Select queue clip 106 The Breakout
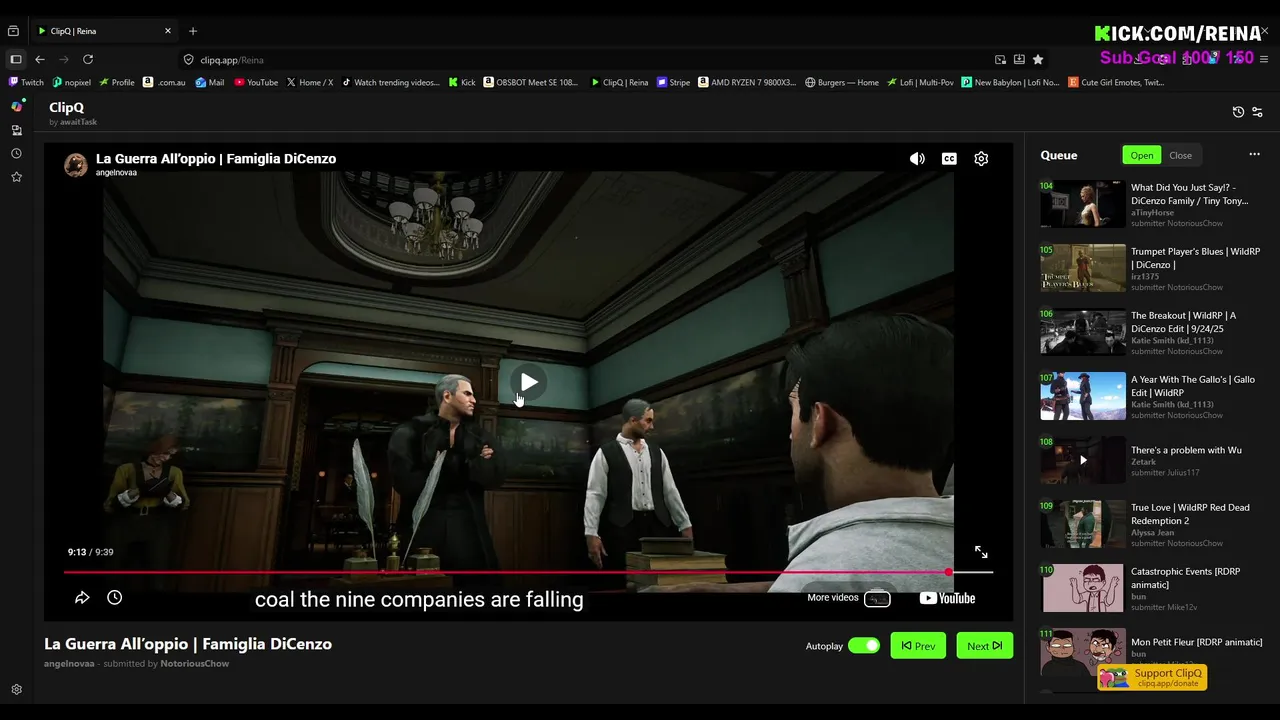 (1152, 332)
